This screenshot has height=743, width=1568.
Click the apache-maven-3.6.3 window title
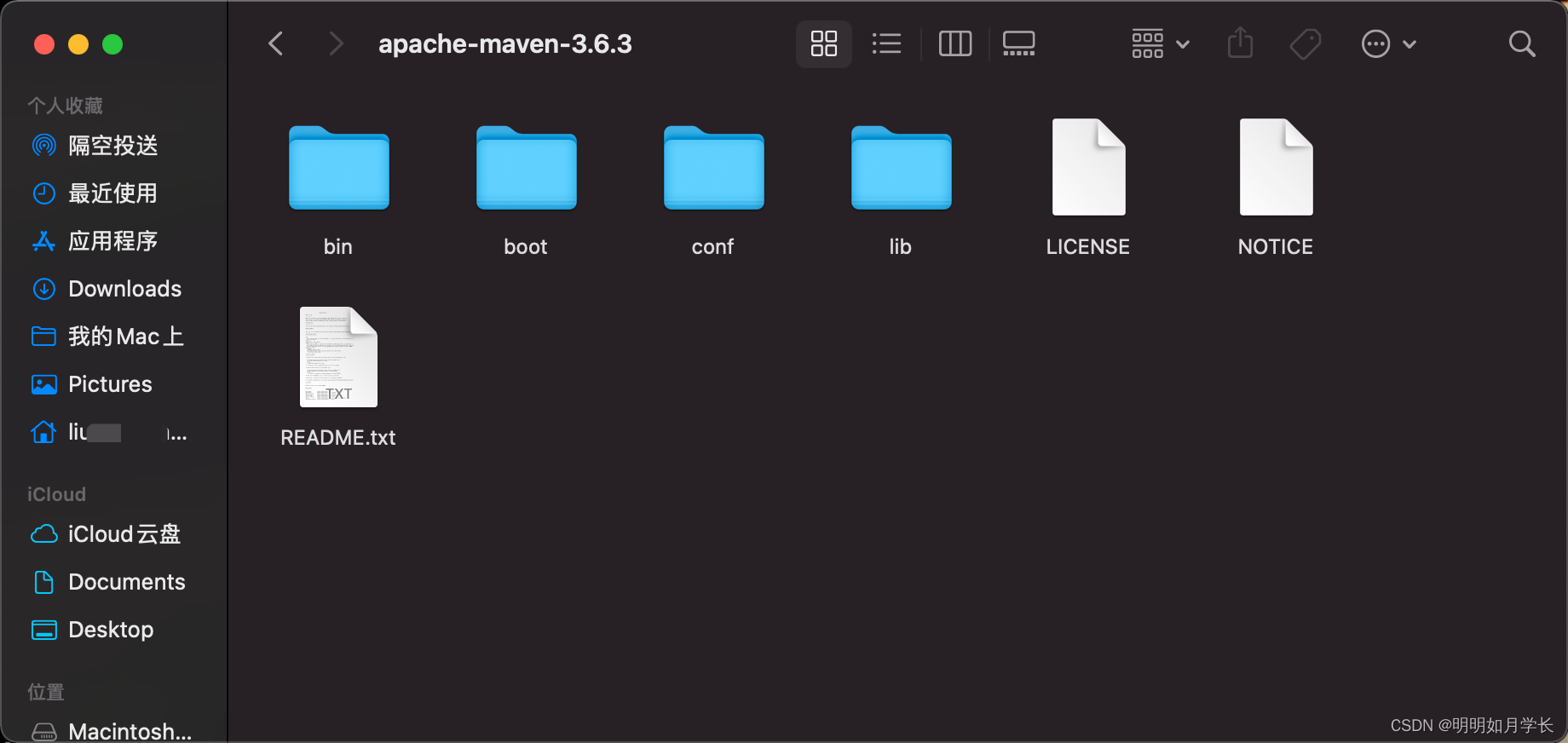(x=505, y=43)
